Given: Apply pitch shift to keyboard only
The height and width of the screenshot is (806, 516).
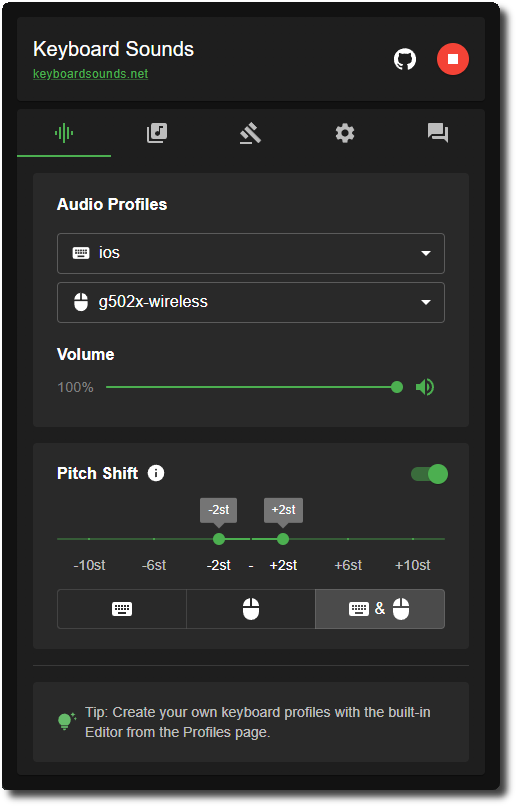Looking at the screenshot, I should pyautogui.click(x=122, y=609).
